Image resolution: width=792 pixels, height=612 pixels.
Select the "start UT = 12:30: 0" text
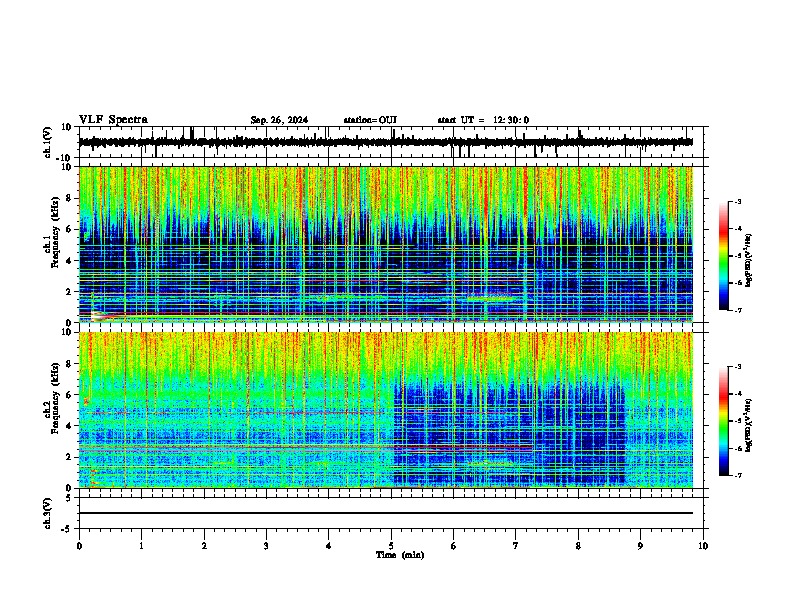tap(483, 120)
